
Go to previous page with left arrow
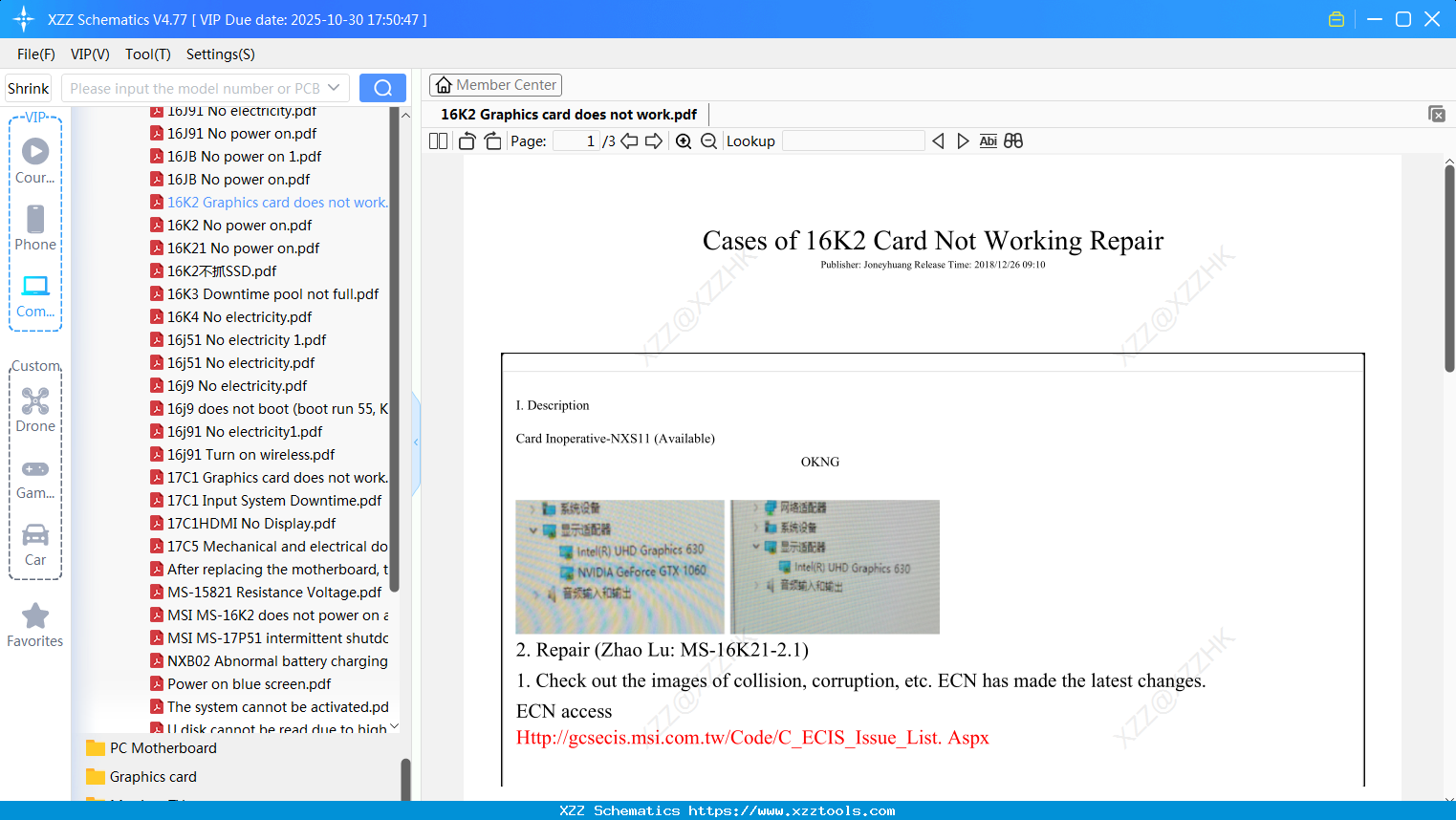pyautogui.click(x=629, y=141)
